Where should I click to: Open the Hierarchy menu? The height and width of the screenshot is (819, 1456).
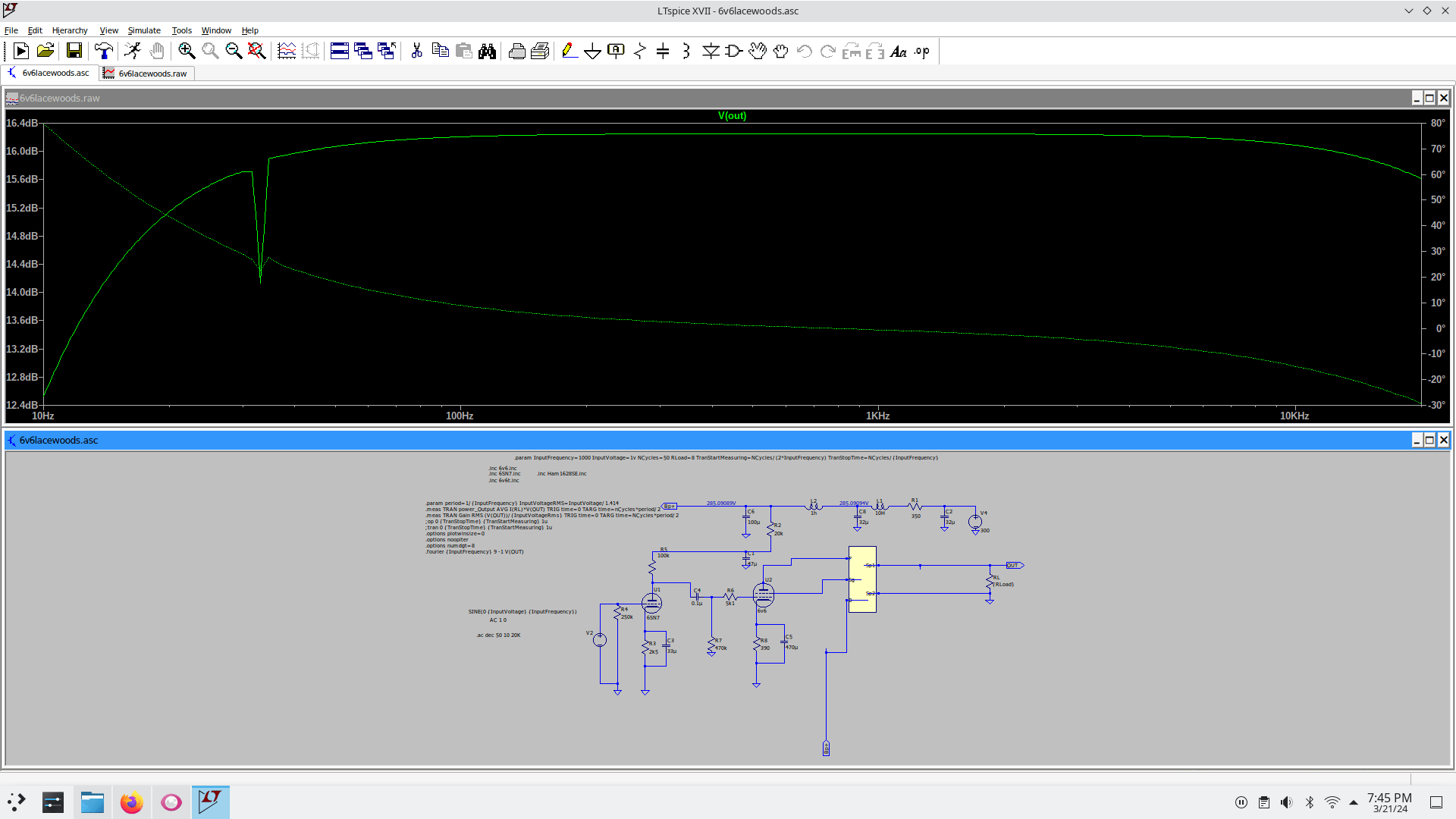70,30
